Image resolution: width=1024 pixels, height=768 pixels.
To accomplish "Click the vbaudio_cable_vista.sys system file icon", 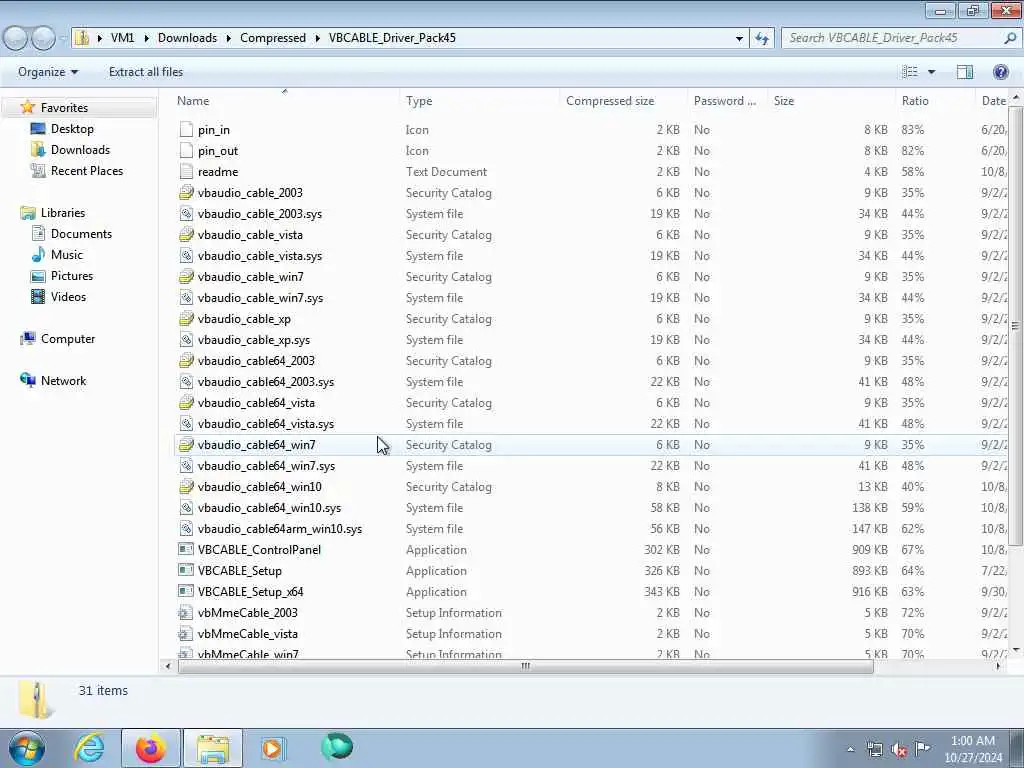I will point(186,255).
